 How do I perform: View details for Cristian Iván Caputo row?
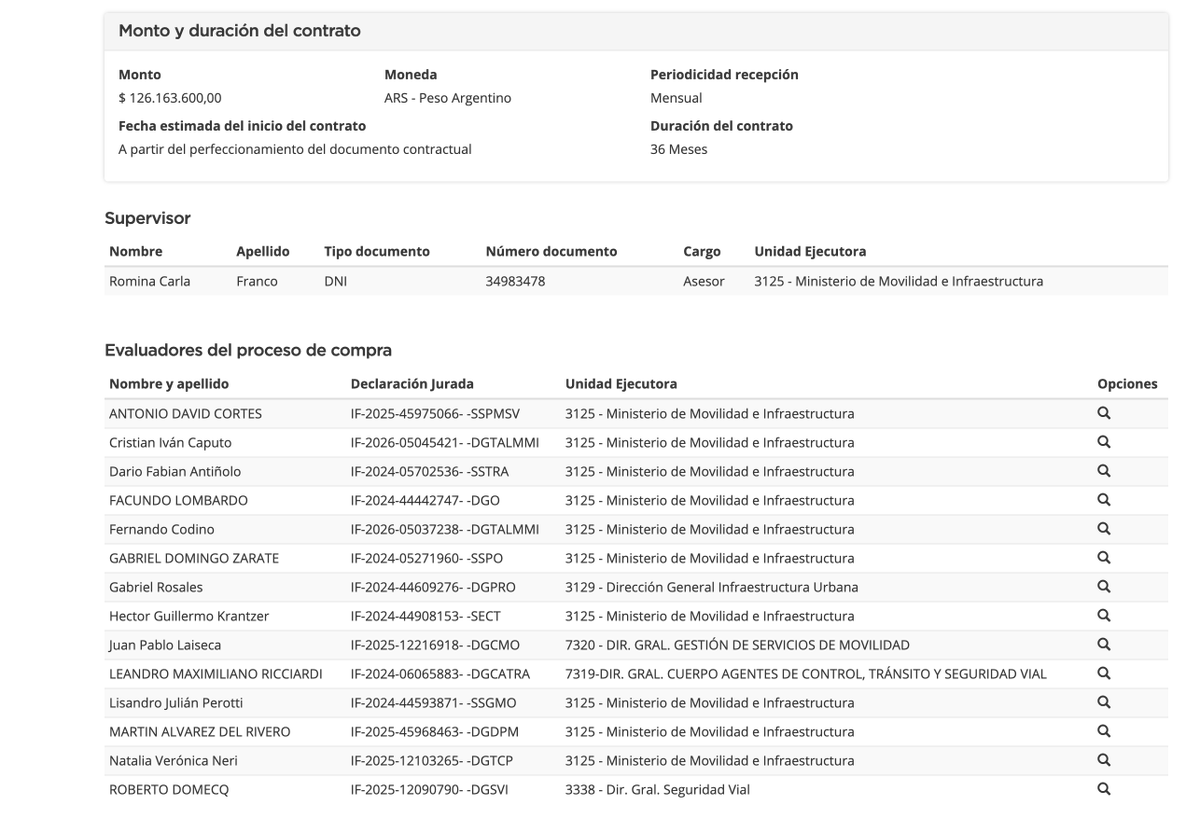pyautogui.click(x=1104, y=442)
